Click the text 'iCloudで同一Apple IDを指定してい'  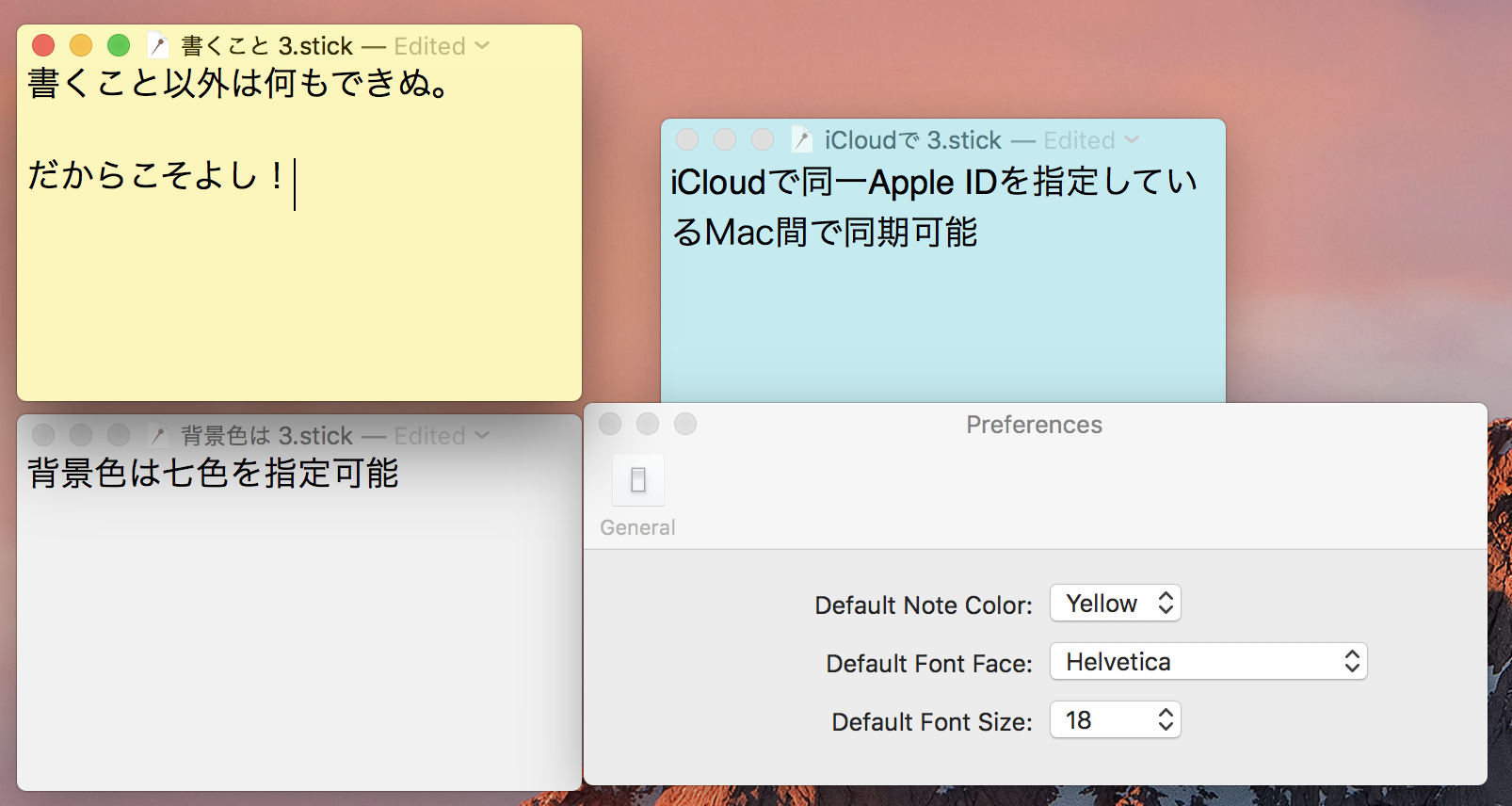tap(933, 182)
